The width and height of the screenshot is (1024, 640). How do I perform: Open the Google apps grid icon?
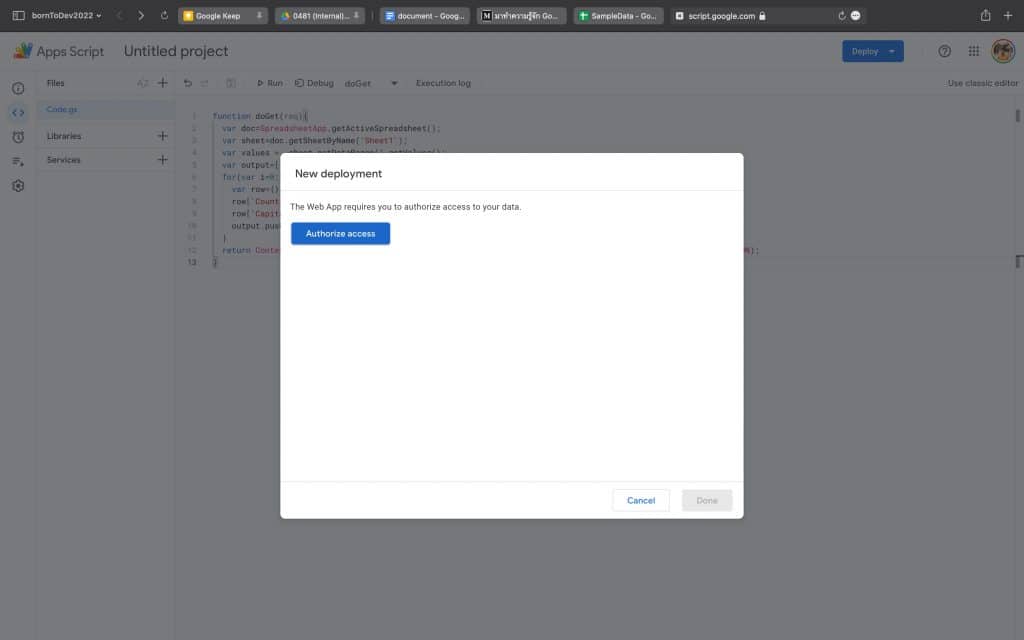973,50
